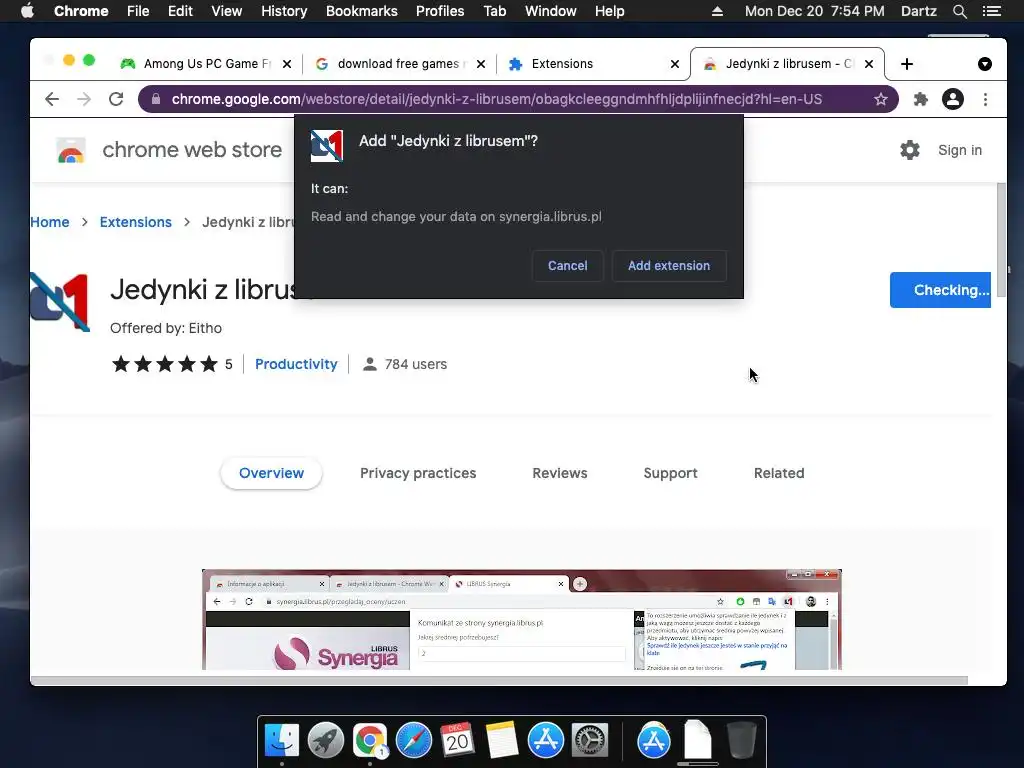Open Launchpad from the dock
1024x768 pixels.
pyautogui.click(x=326, y=741)
